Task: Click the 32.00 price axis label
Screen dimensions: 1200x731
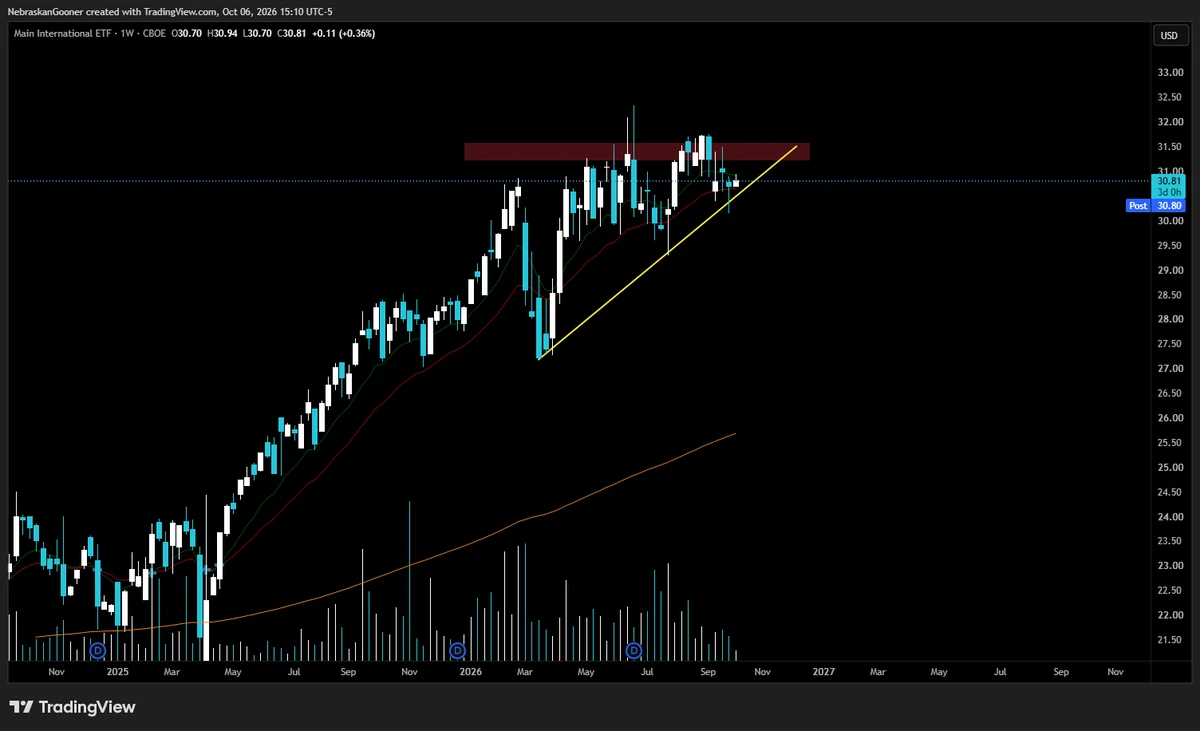Action: click(x=1169, y=122)
